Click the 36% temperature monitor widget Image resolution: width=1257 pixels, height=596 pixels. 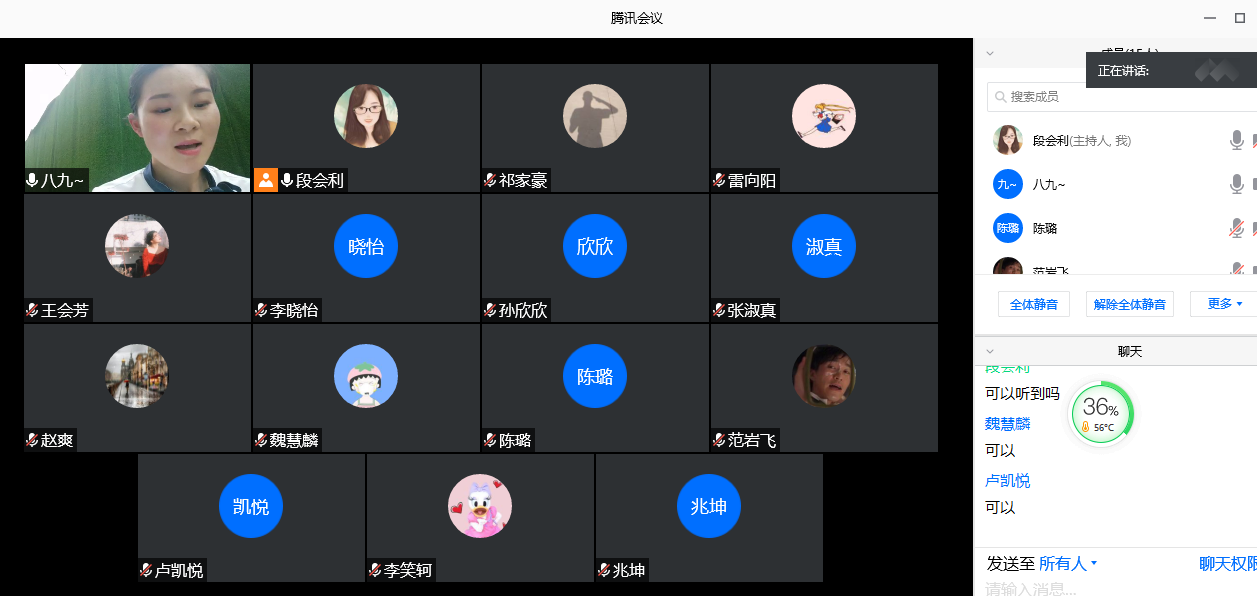point(1101,412)
